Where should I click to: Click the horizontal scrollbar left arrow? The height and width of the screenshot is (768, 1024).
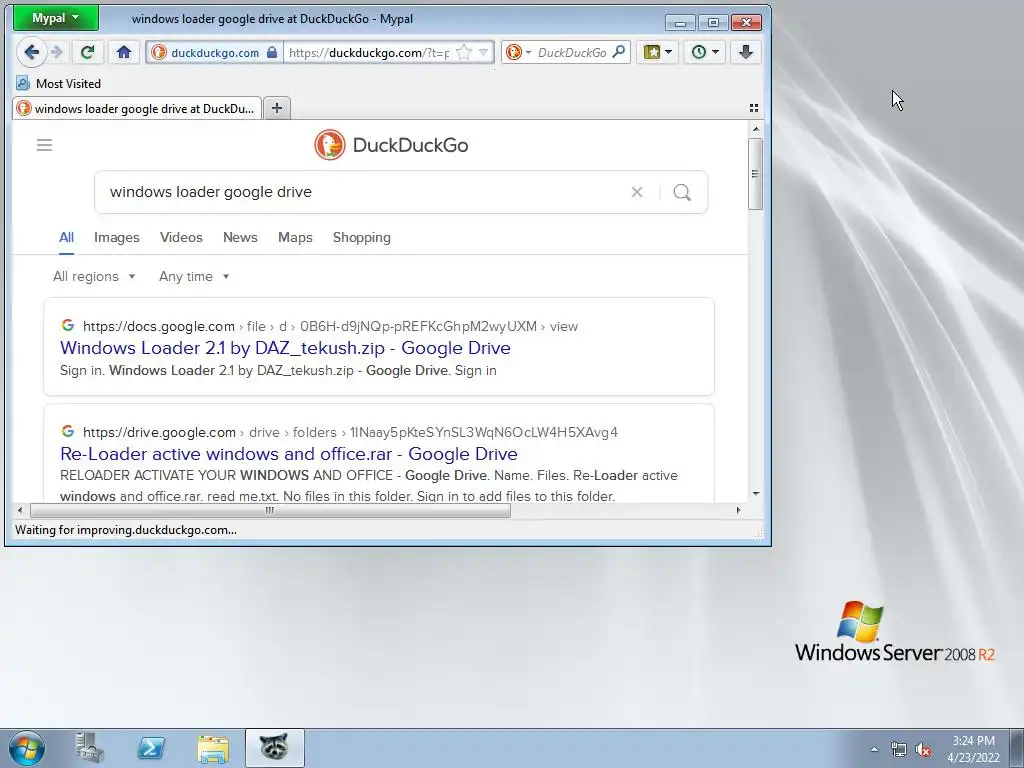click(20, 511)
